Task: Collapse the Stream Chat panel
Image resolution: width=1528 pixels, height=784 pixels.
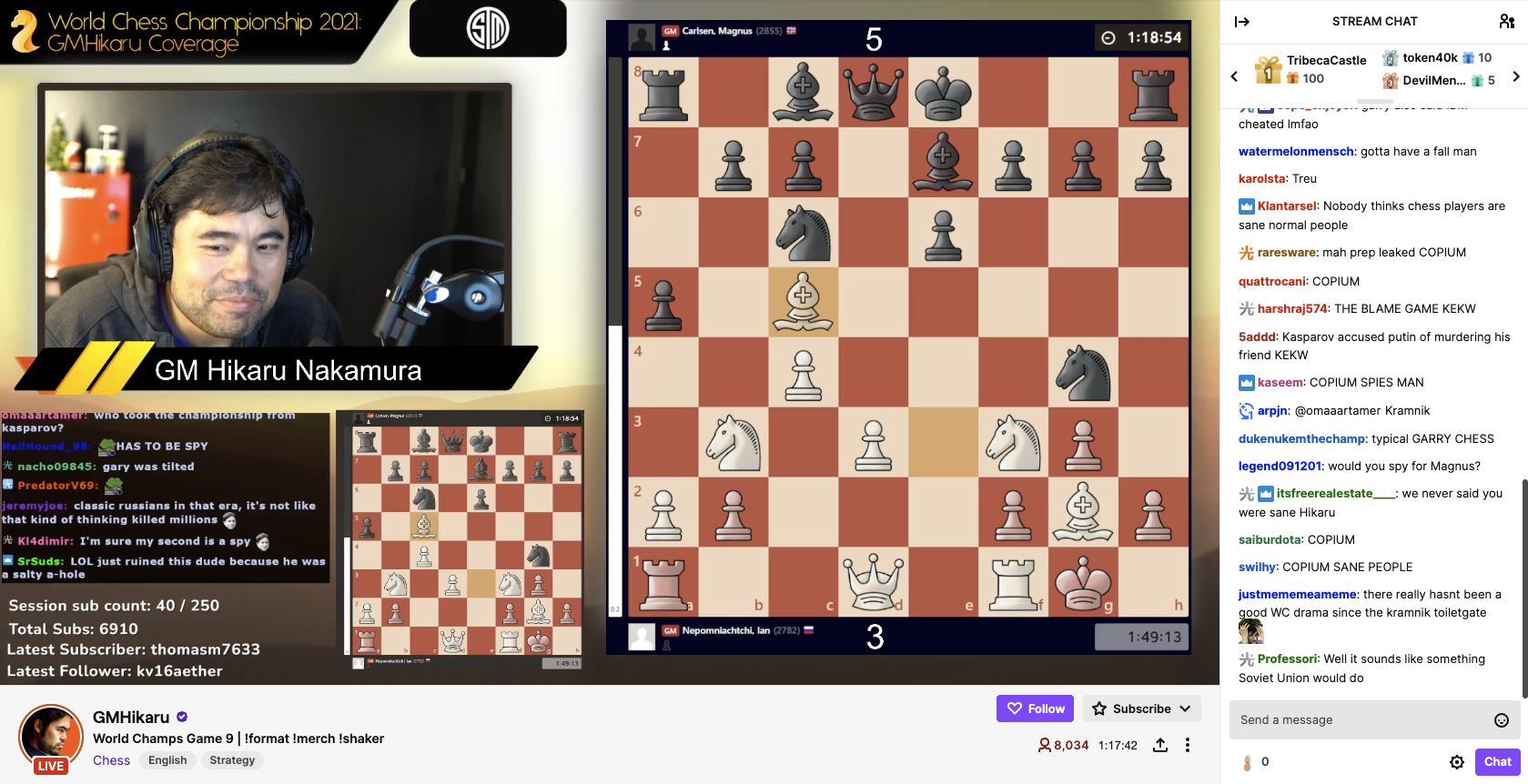Action: point(1242,22)
